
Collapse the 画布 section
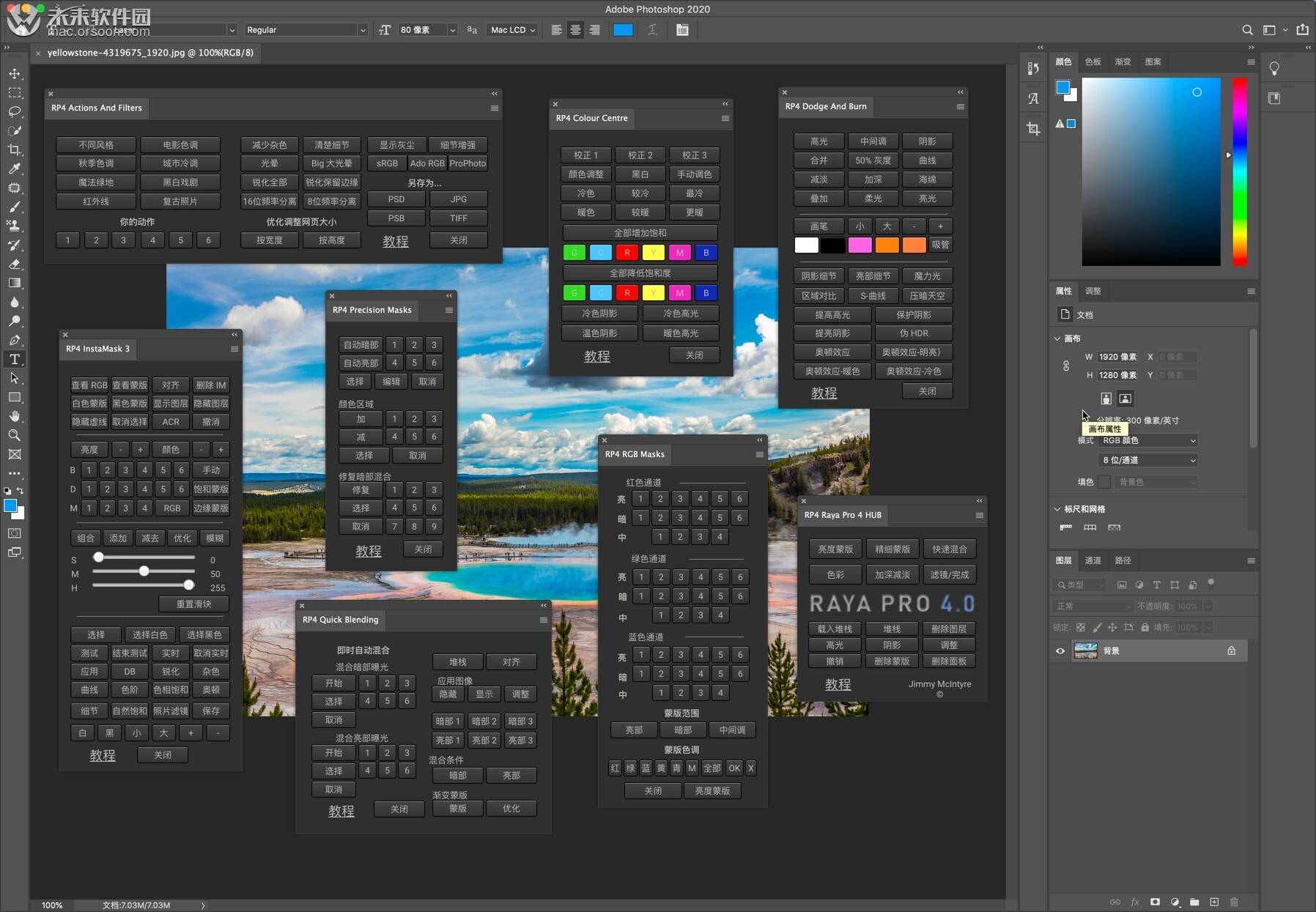click(x=1057, y=338)
